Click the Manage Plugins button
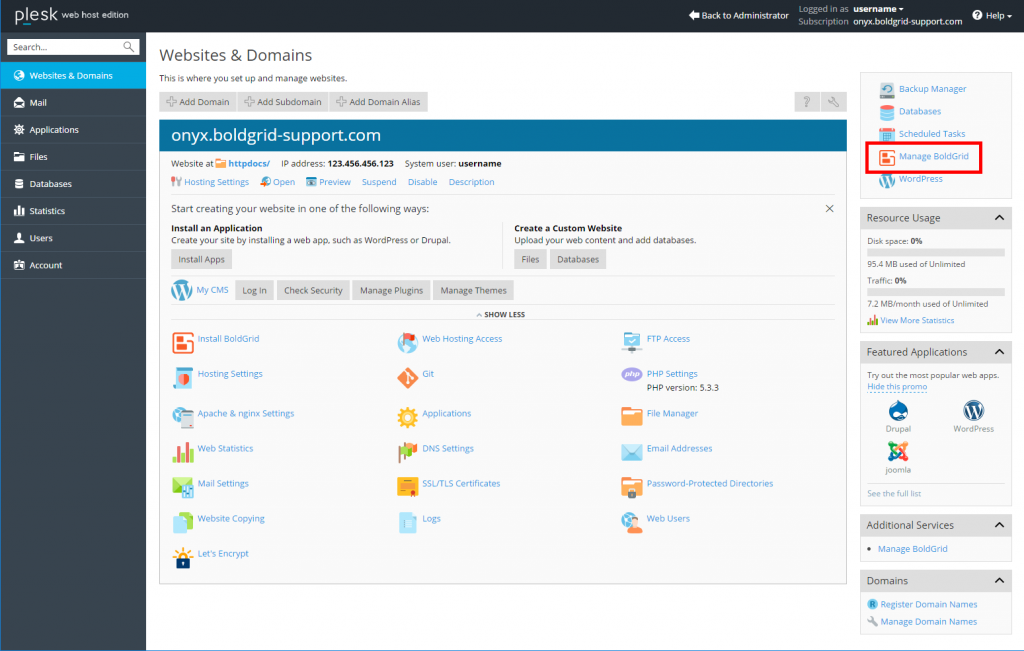 (x=391, y=291)
